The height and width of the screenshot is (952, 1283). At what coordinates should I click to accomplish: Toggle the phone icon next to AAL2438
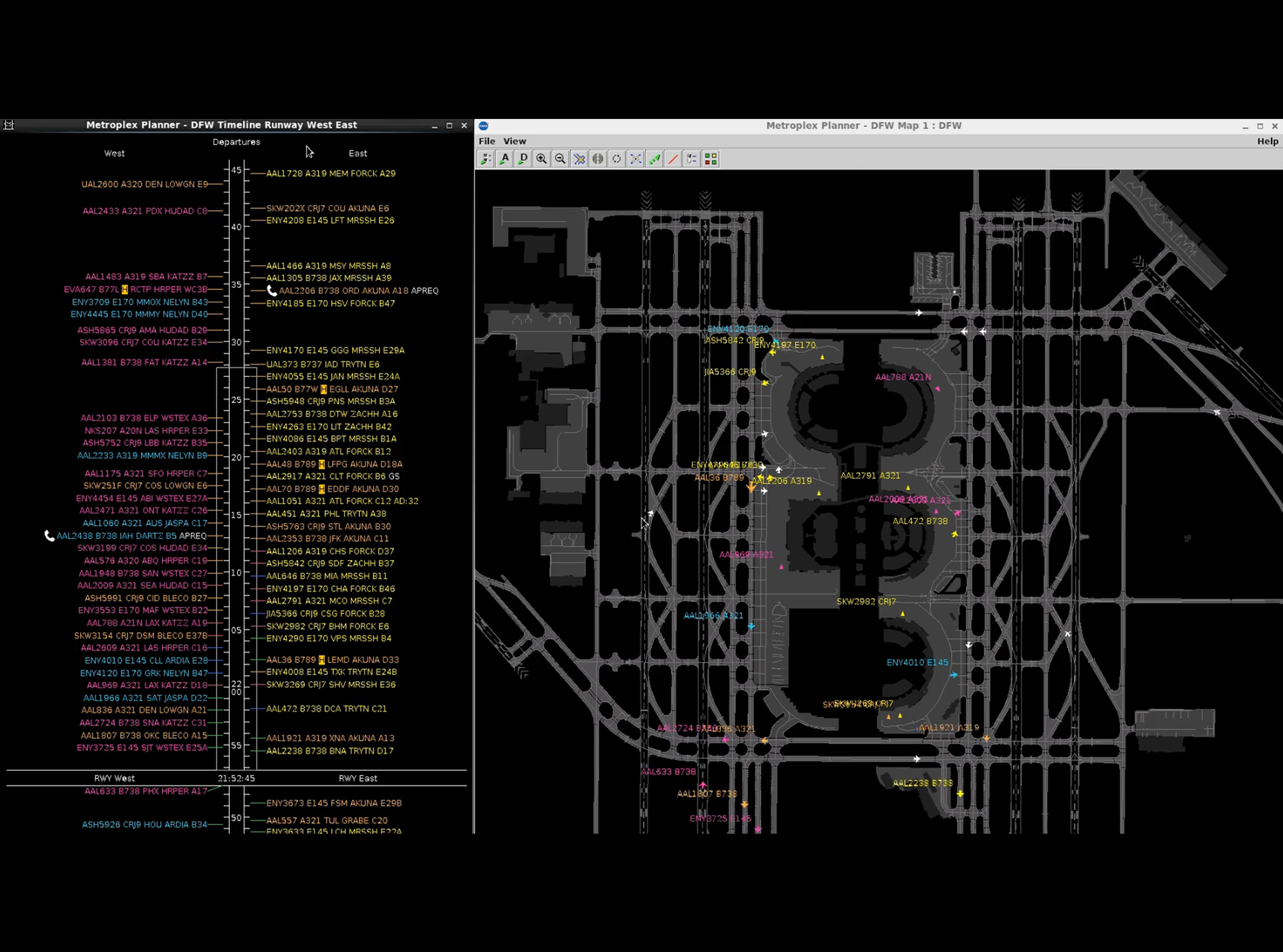coord(49,535)
